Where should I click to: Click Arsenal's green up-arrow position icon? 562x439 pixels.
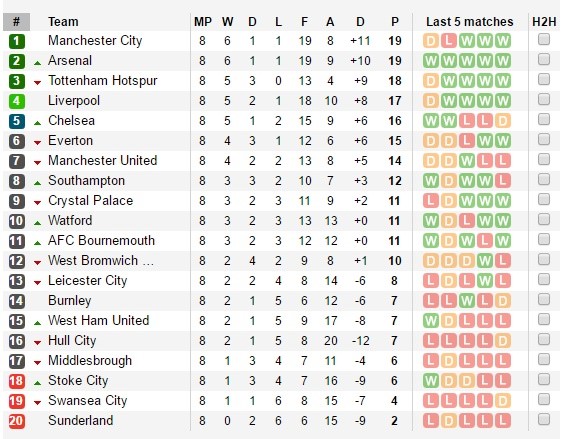pyautogui.click(x=37, y=63)
